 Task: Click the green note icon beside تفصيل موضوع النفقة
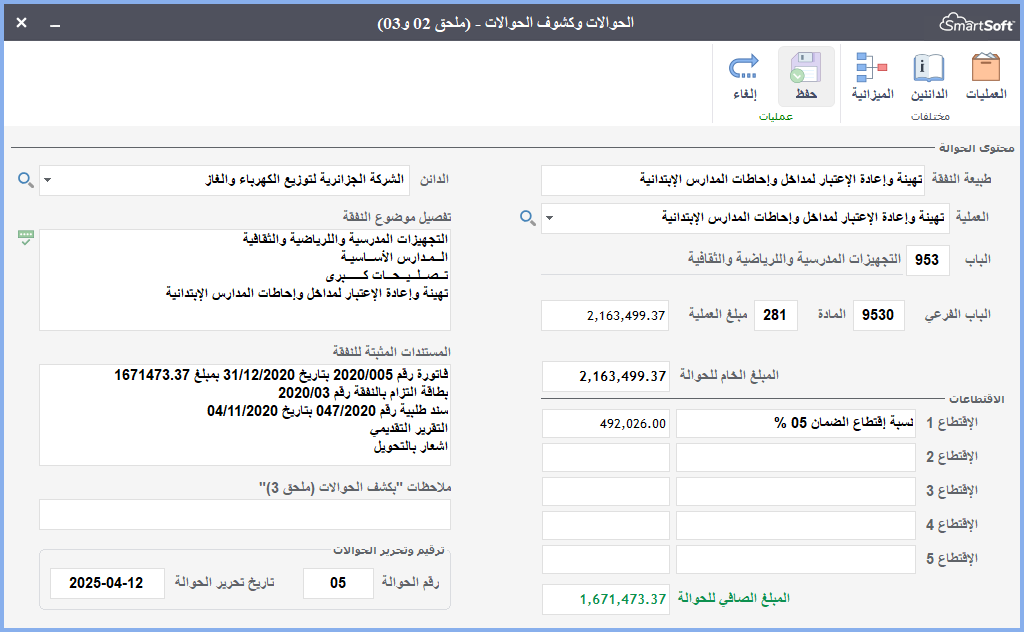point(26,237)
